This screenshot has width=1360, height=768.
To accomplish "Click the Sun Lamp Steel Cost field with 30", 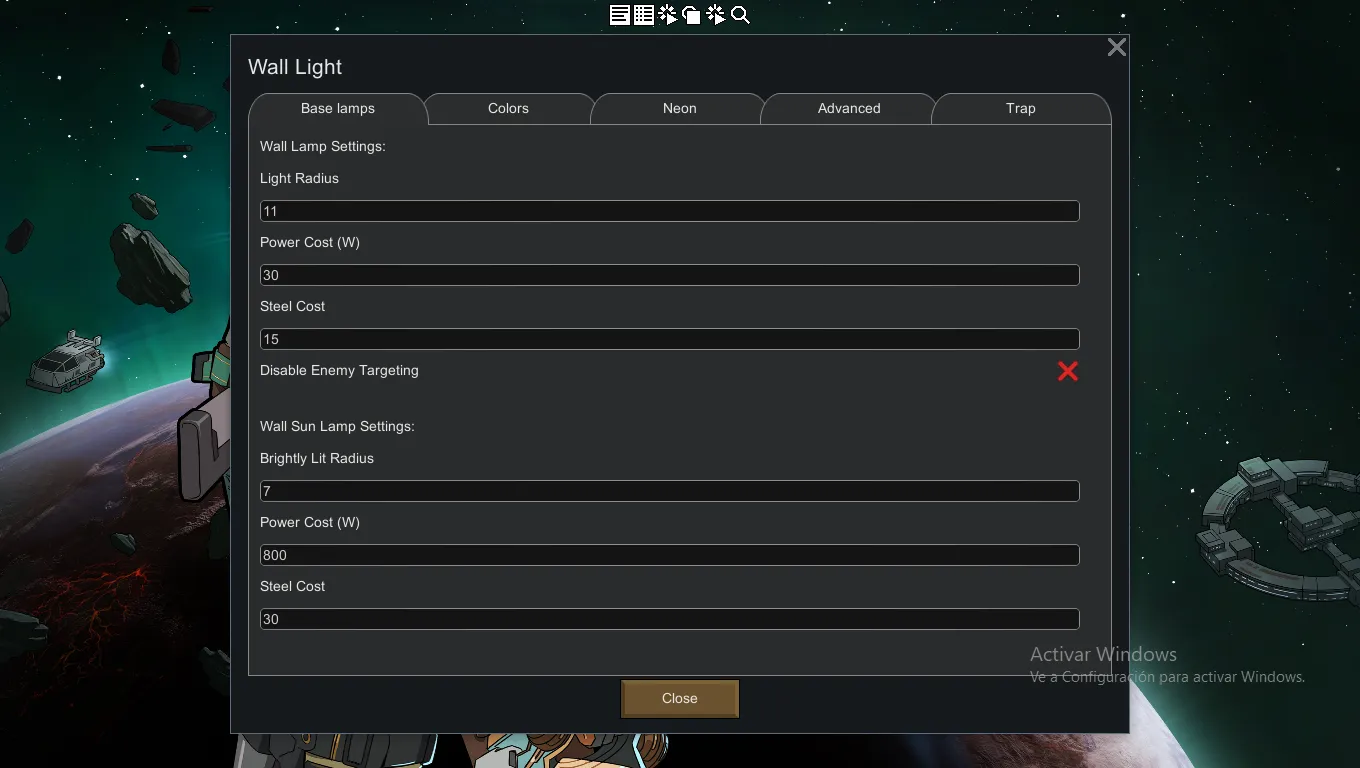I will (670, 619).
